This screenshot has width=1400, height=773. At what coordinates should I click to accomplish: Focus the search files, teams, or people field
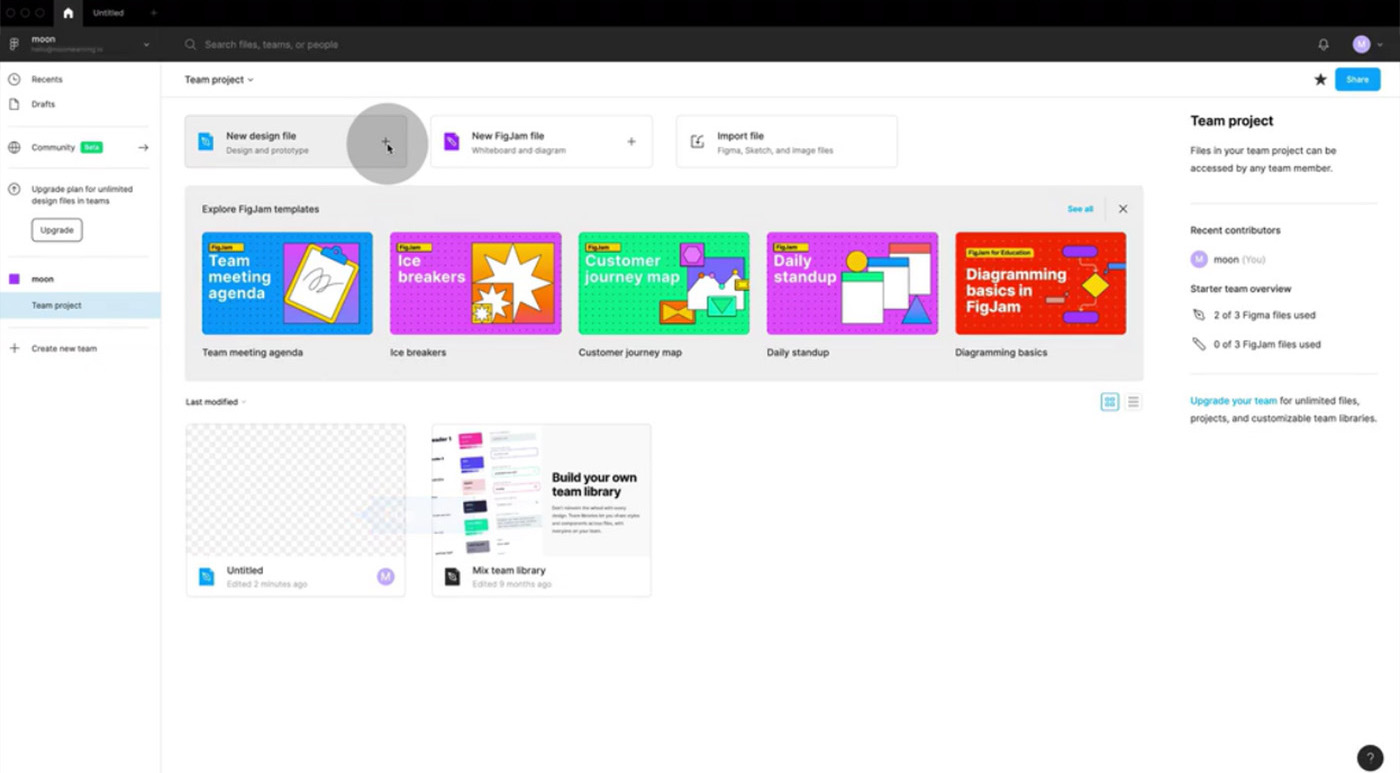(271, 45)
